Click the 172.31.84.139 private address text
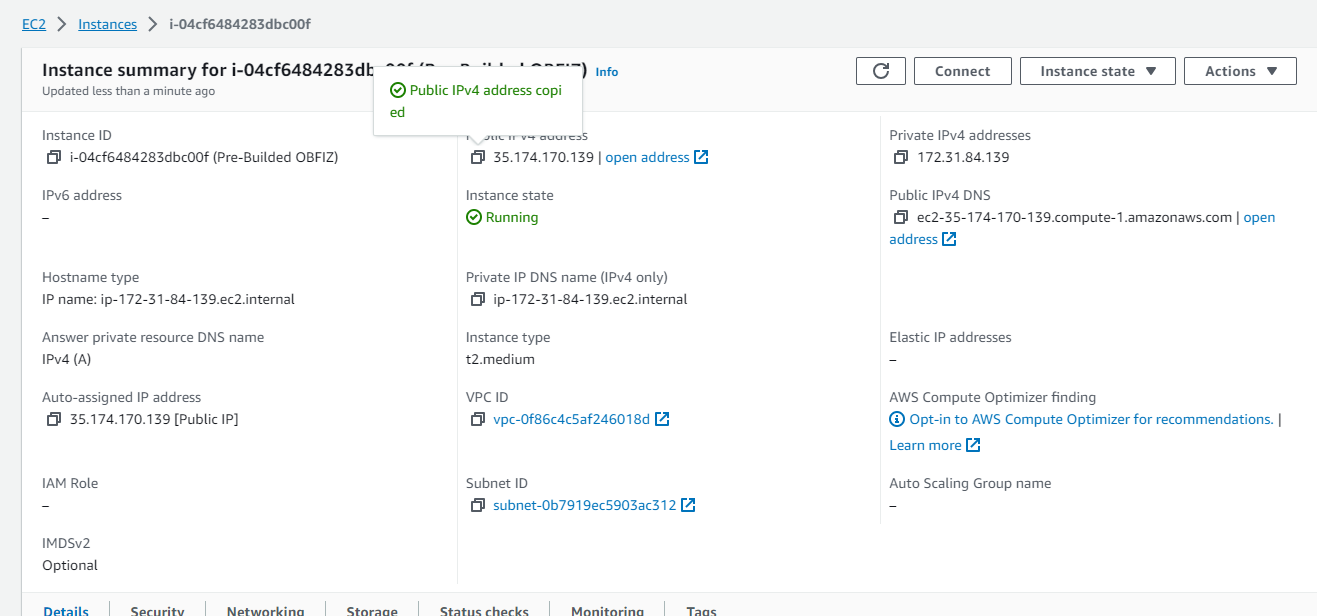Screen dimensions: 1317x616 click(963, 157)
